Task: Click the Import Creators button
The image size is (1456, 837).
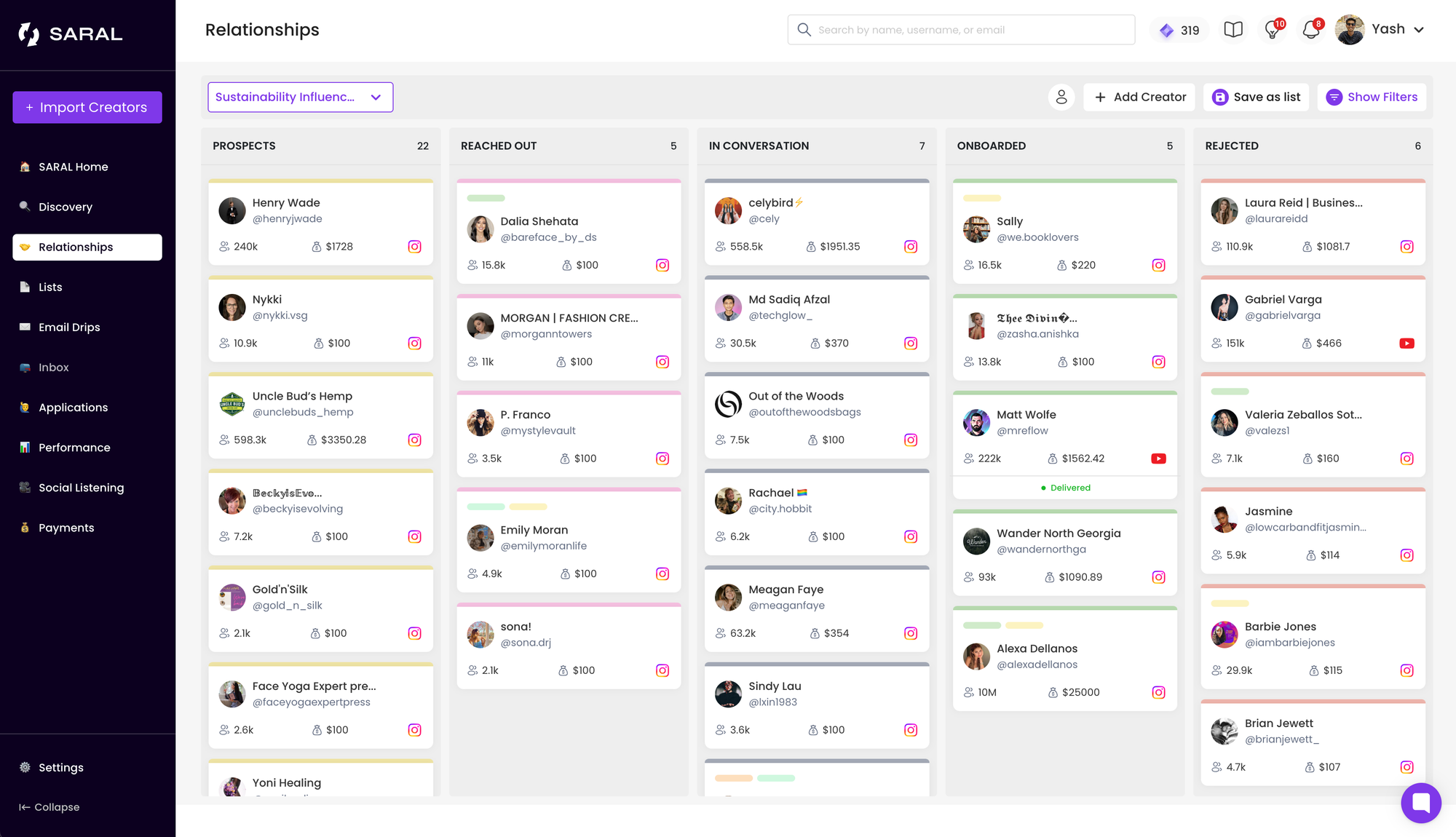Action: click(x=87, y=108)
